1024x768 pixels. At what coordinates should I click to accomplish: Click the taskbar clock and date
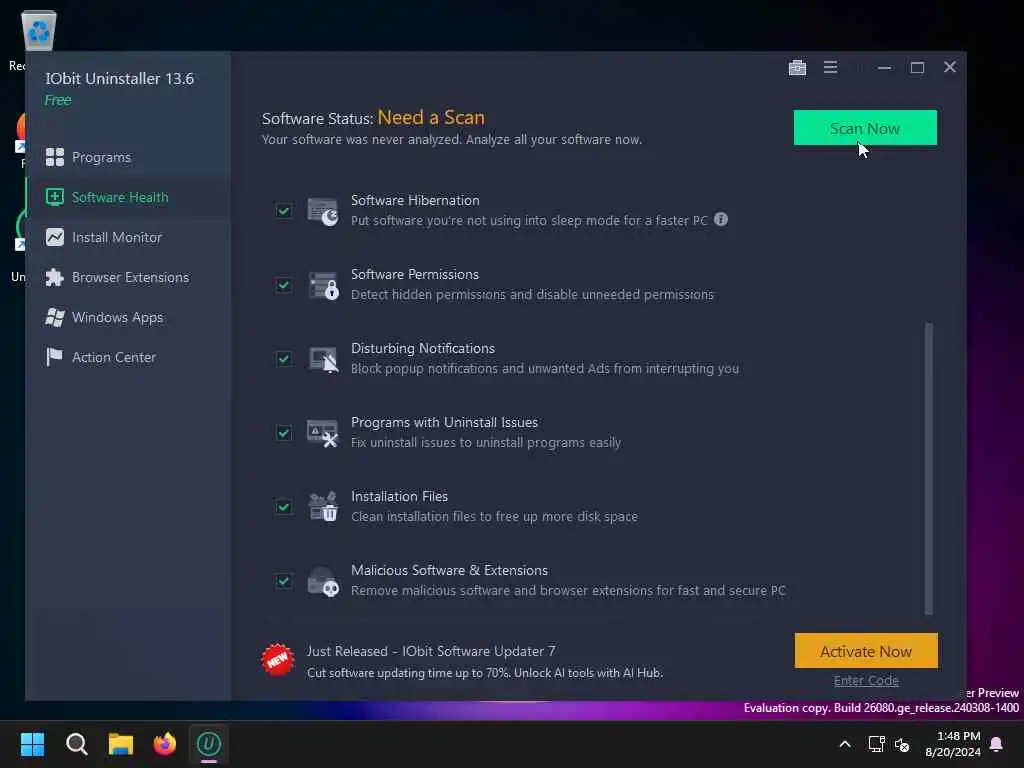pos(953,744)
